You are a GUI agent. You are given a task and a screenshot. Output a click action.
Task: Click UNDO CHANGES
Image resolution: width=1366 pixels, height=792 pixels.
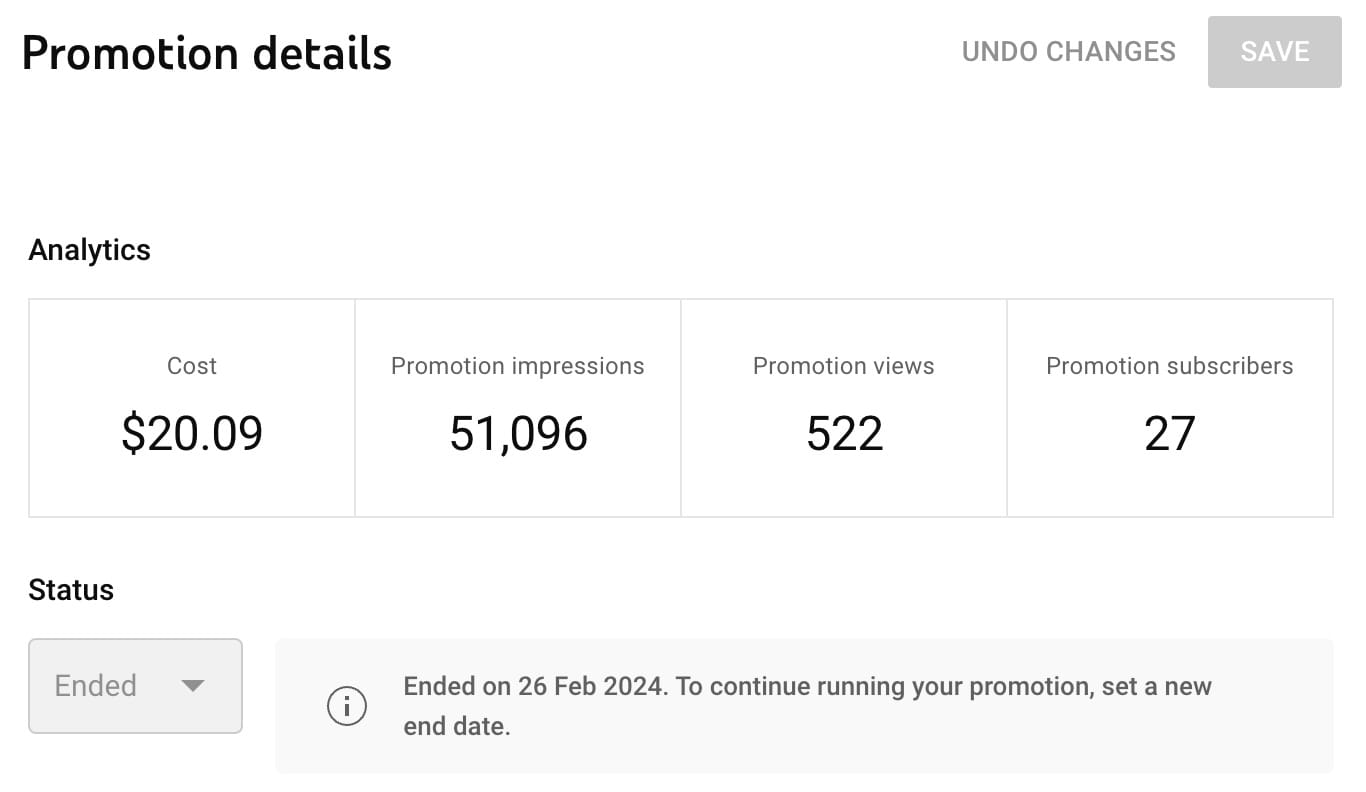coord(1068,51)
